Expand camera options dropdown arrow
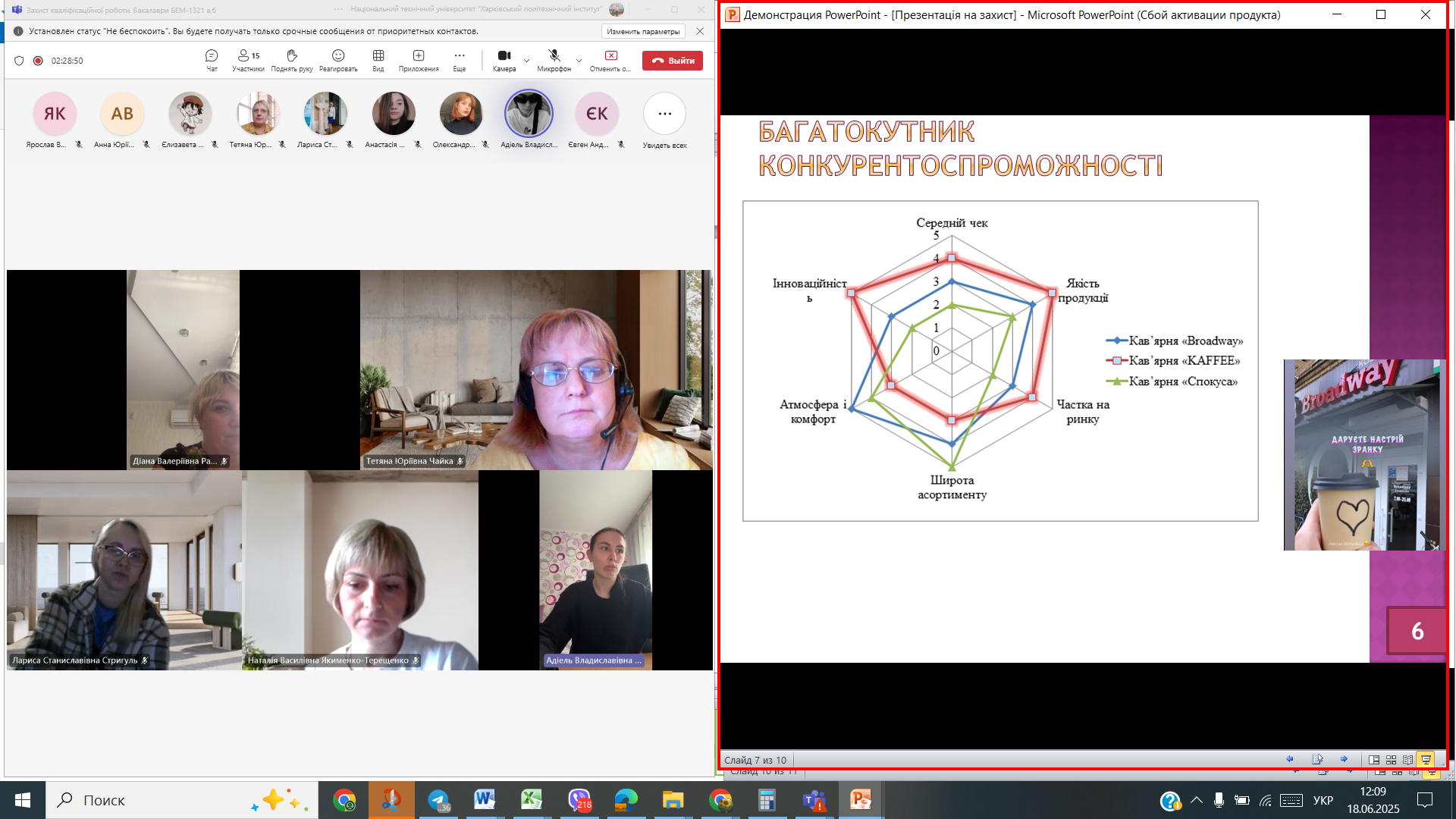This screenshot has height=819, width=1456. pyautogui.click(x=527, y=60)
